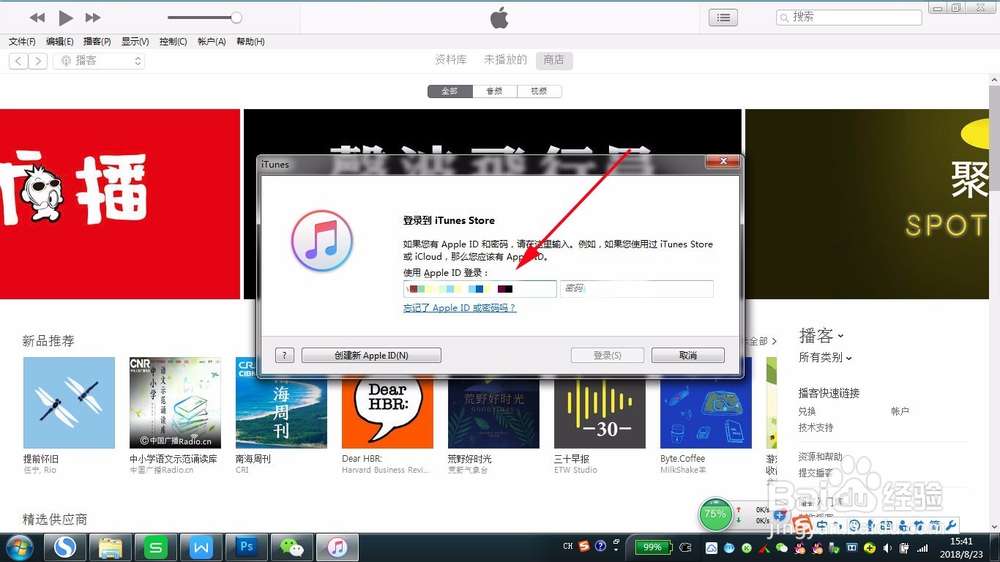
Task: Open the 播客 media type dropdown
Action: click(x=99, y=61)
